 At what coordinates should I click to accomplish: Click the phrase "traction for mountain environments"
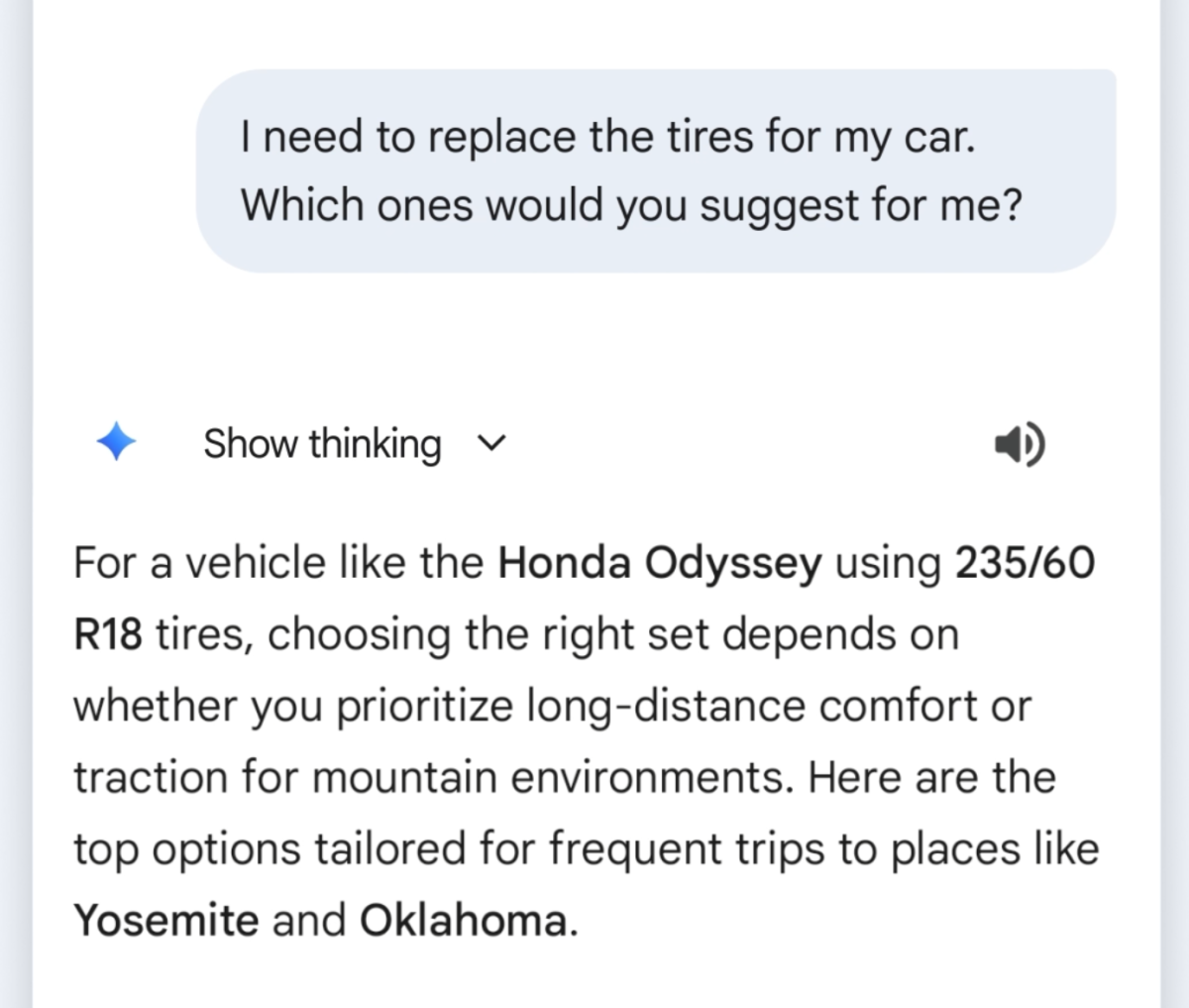pos(433,777)
